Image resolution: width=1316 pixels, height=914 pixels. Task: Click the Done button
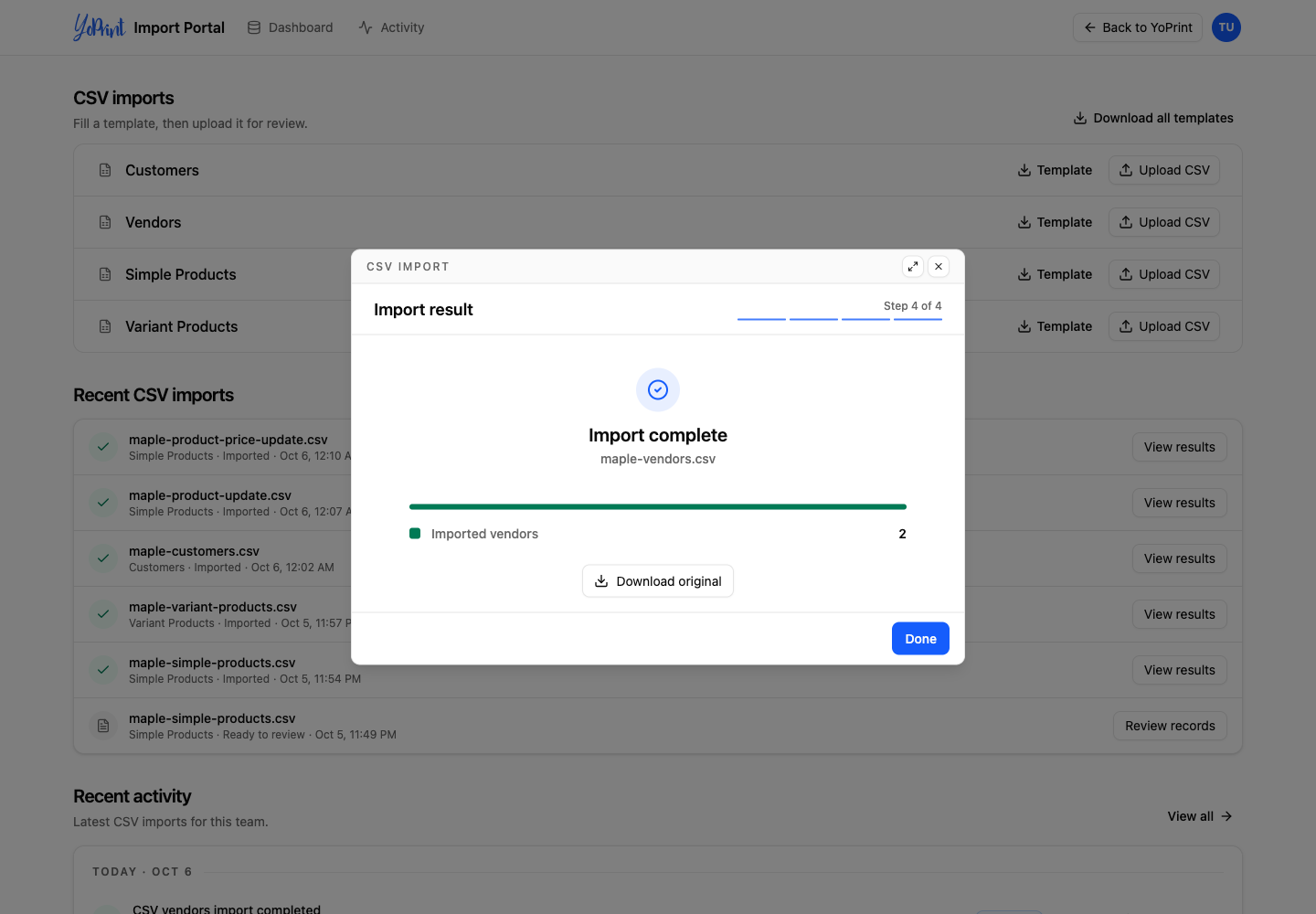click(920, 639)
